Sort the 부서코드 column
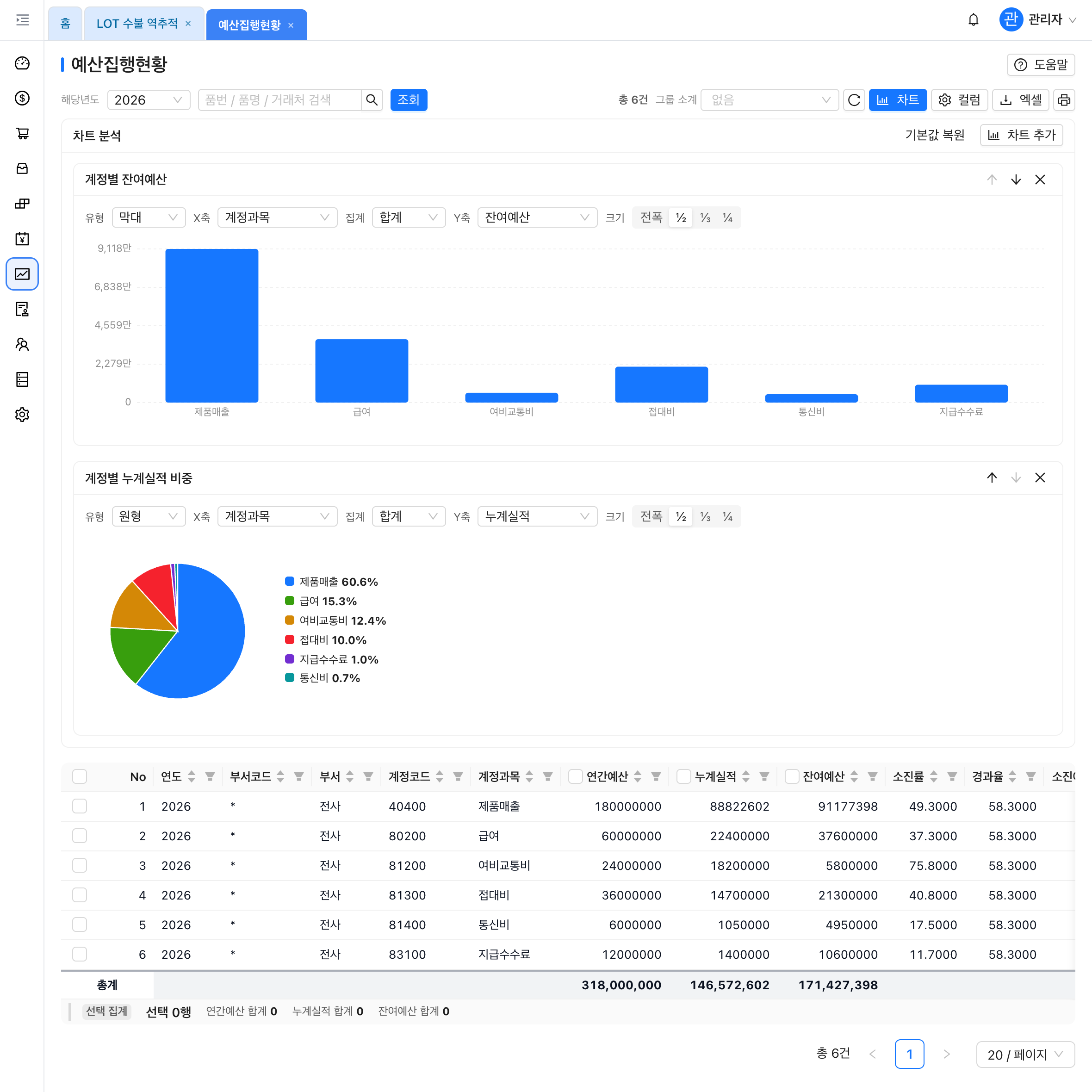Screen dimensions: 1092x1092 [x=280, y=776]
